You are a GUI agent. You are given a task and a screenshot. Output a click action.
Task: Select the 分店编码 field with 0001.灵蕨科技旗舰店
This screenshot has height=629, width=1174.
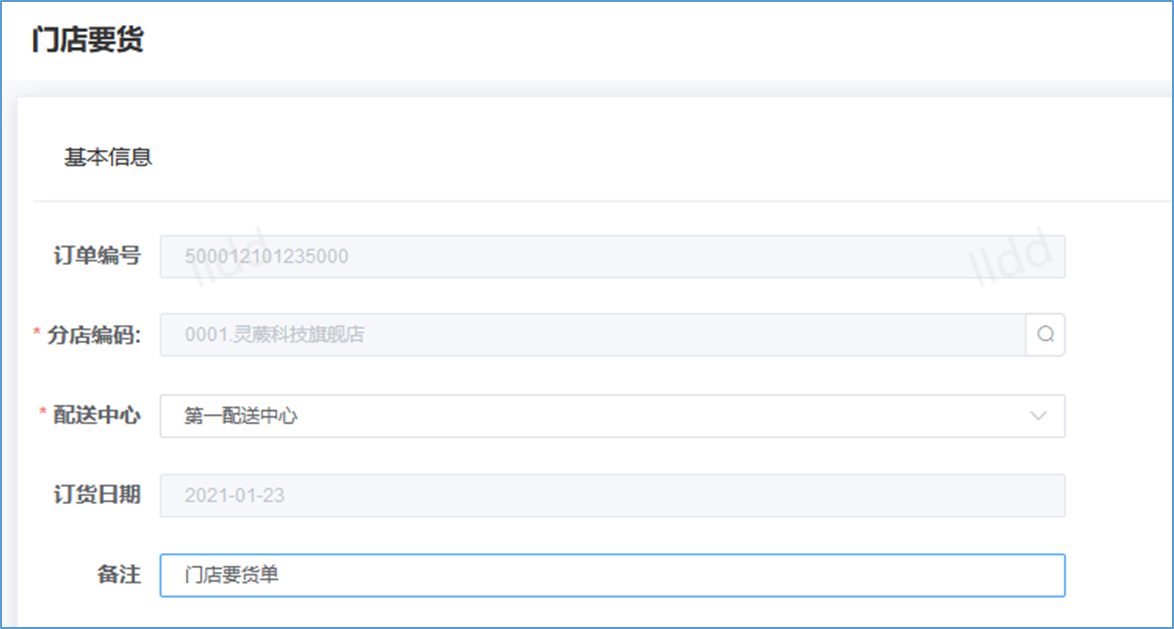(x=592, y=335)
